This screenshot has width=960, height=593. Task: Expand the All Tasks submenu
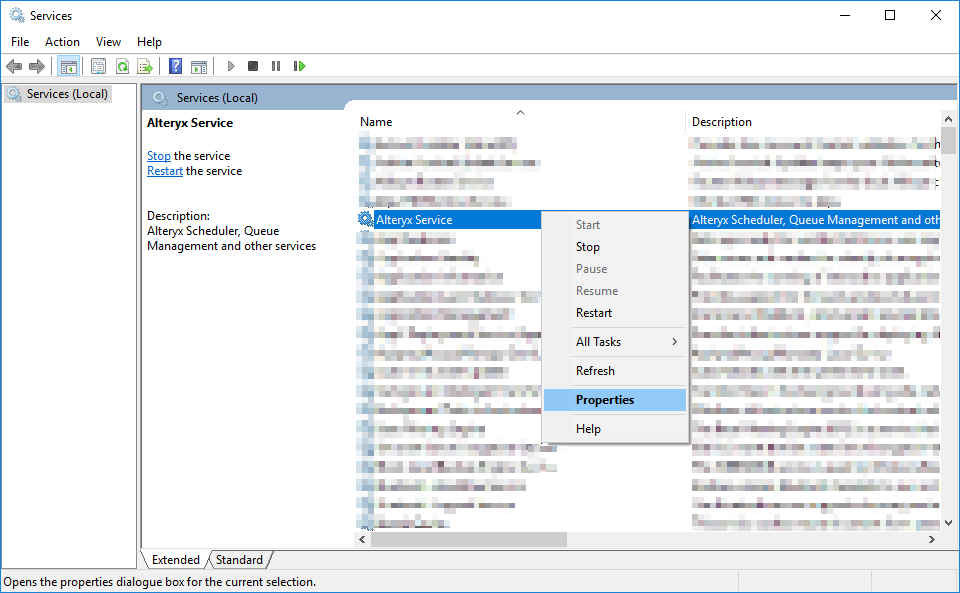coord(615,341)
